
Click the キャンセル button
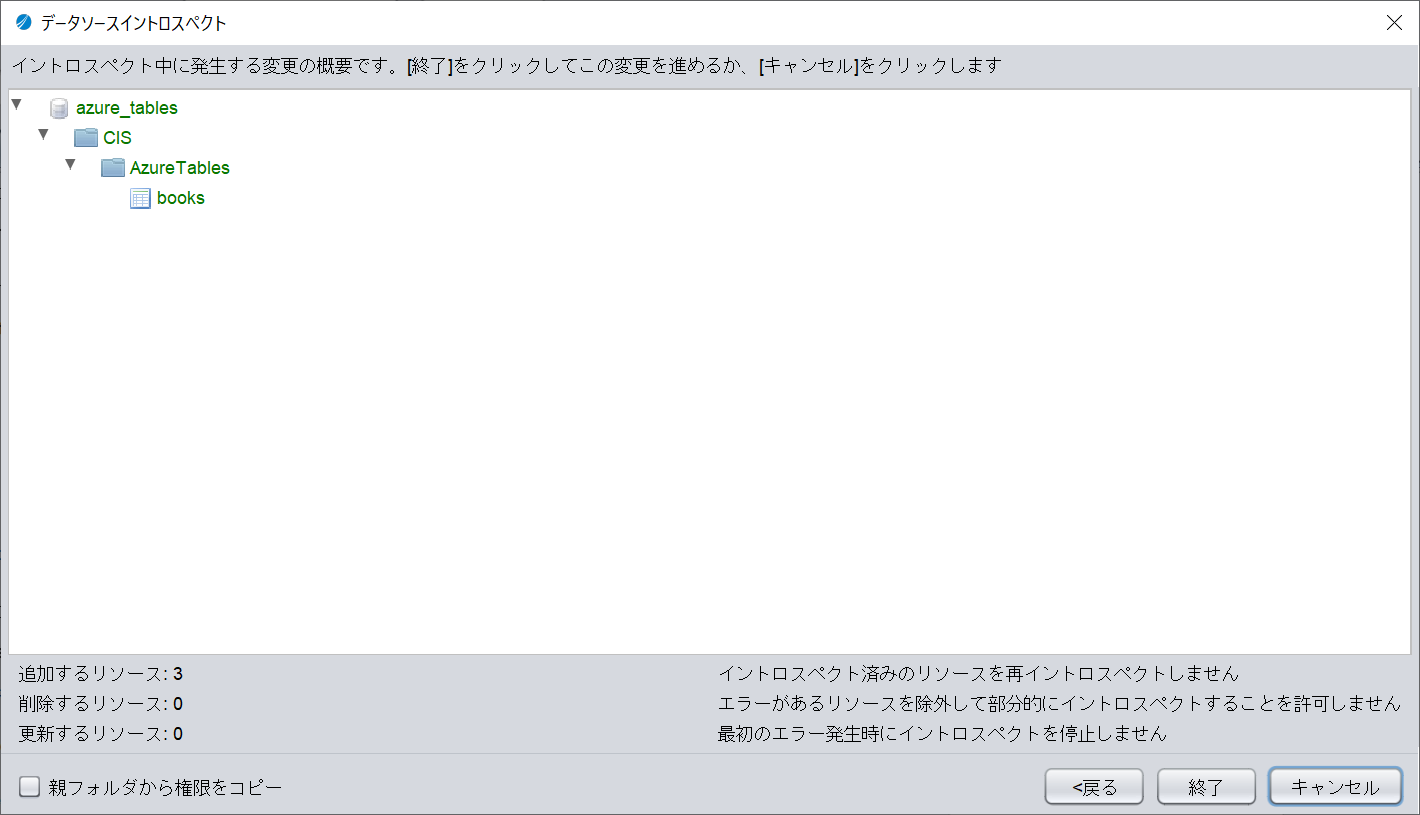click(x=1335, y=787)
